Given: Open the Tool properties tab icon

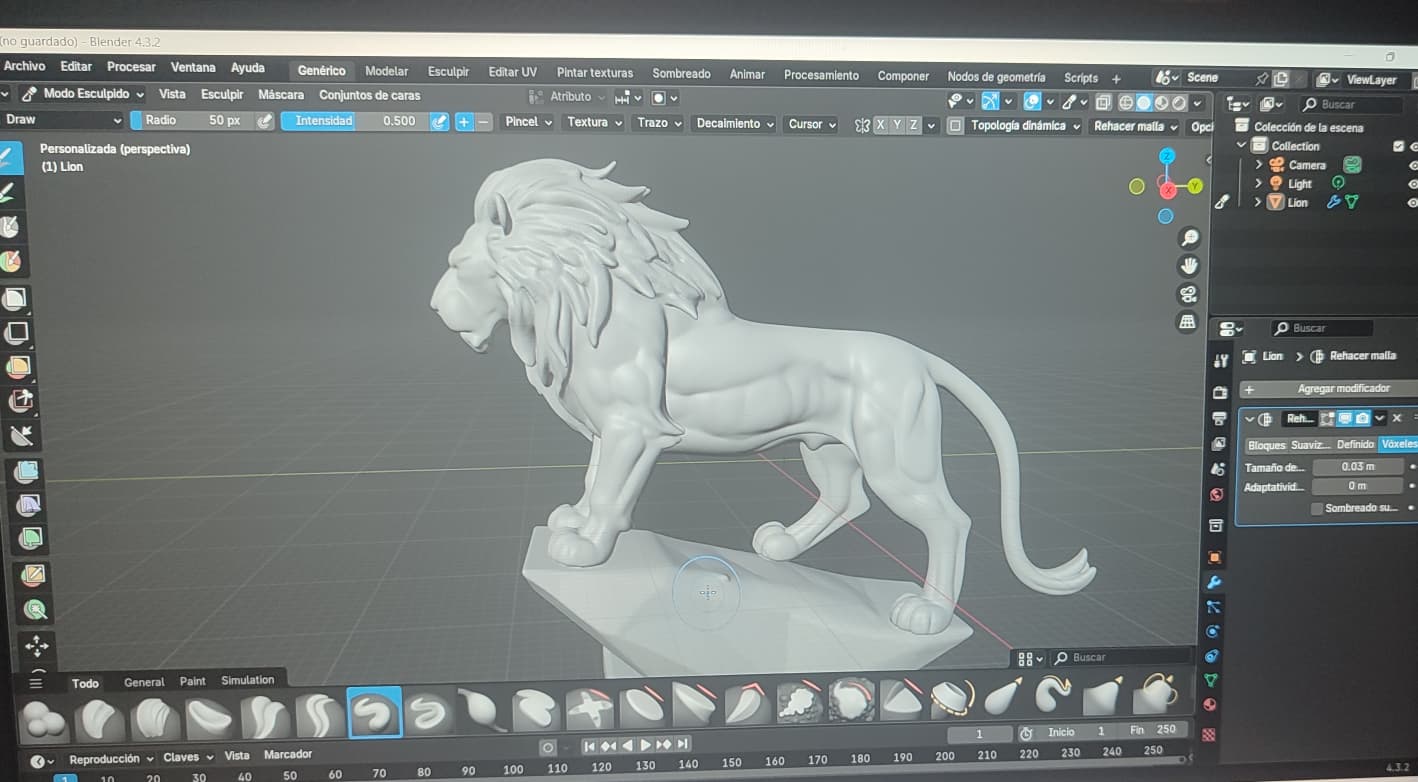Looking at the screenshot, I should (x=1221, y=360).
